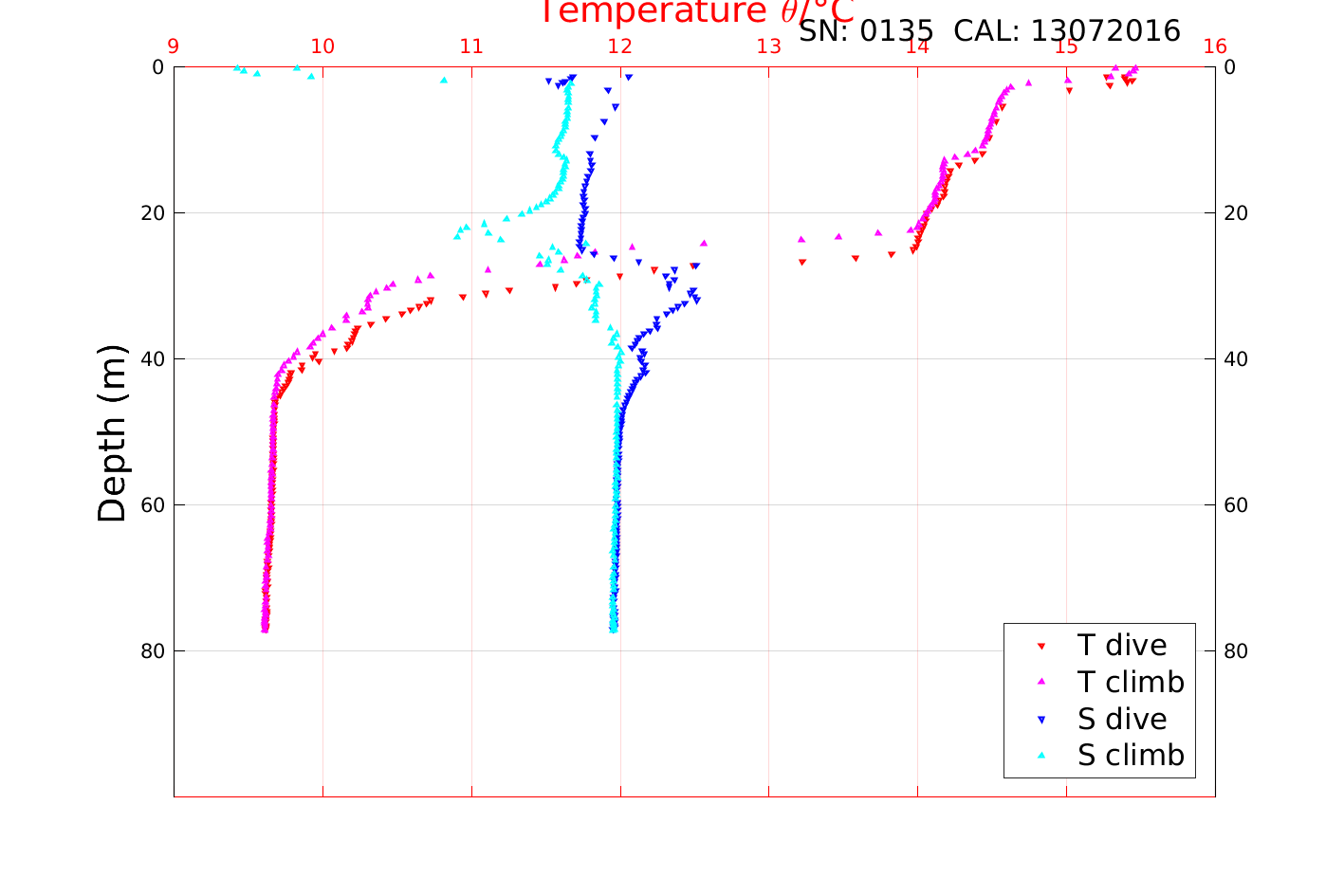Click the red T dive legend marker
This screenshot has width=1344, height=896.
click(1040, 646)
